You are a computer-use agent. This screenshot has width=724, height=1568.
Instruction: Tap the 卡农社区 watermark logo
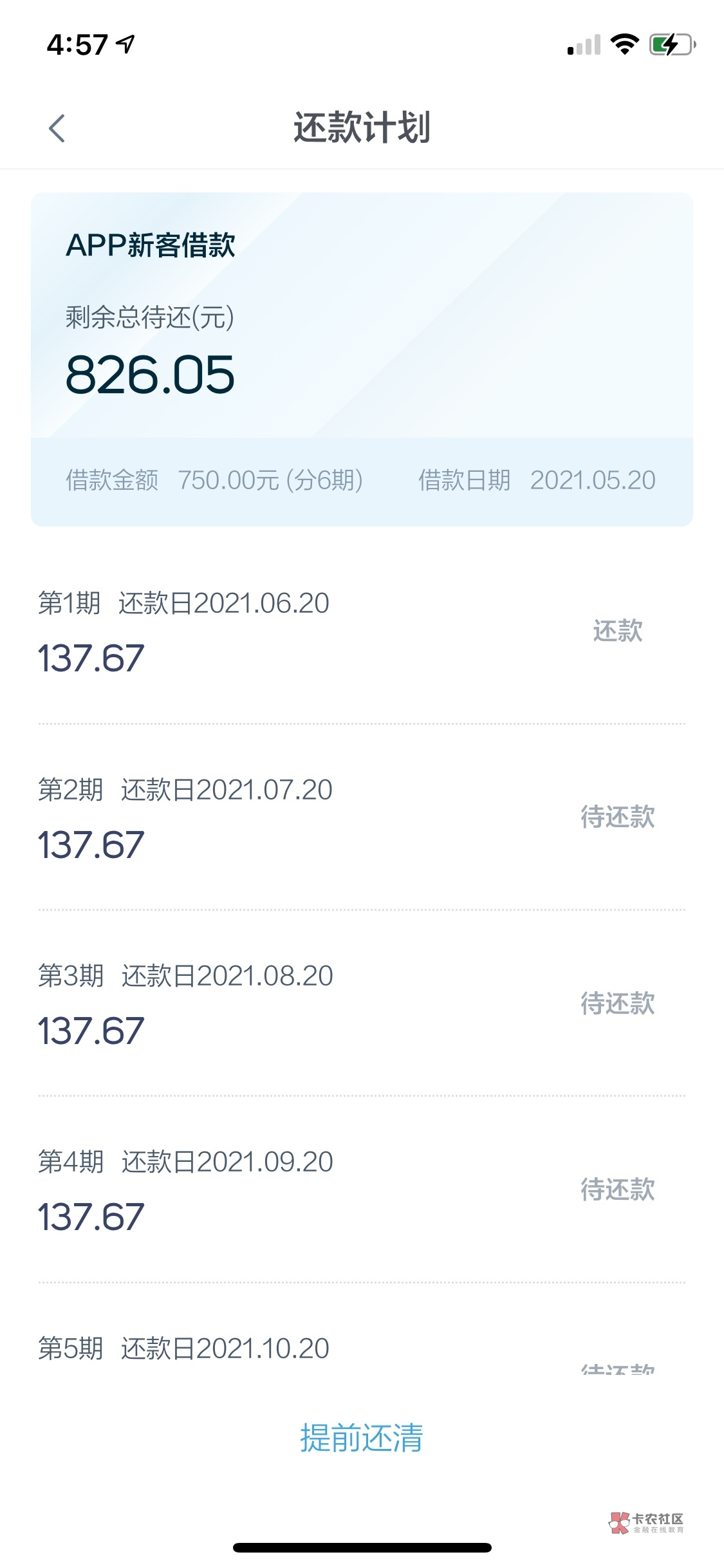(646, 1522)
